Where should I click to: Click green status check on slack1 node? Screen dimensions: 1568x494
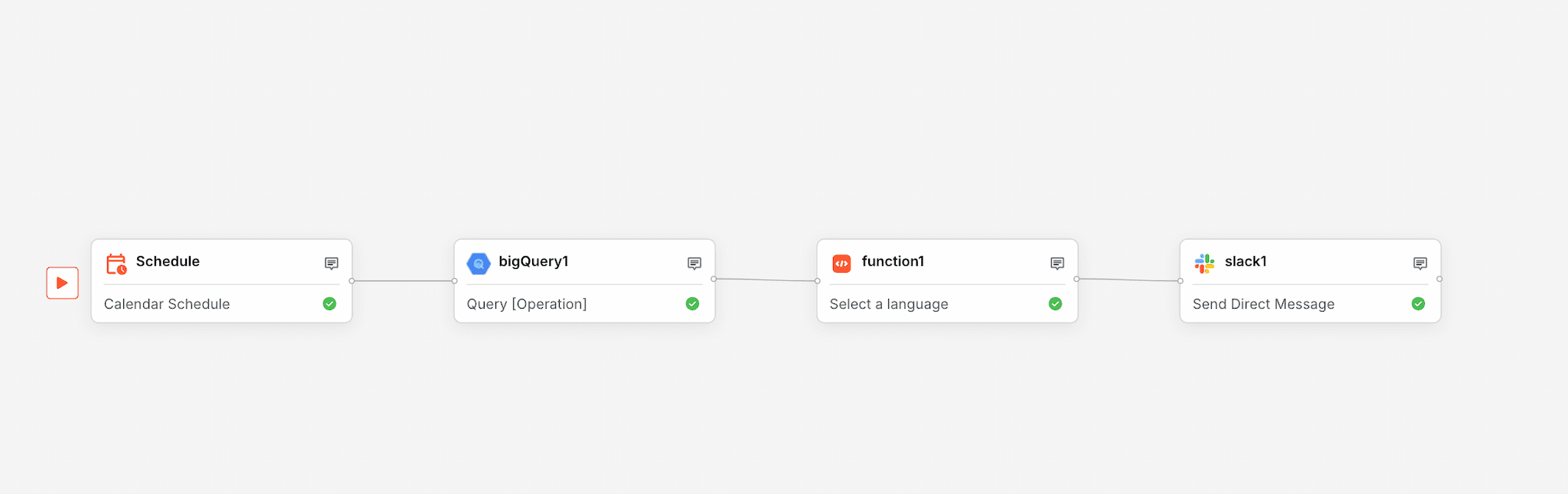[x=1418, y=304]
